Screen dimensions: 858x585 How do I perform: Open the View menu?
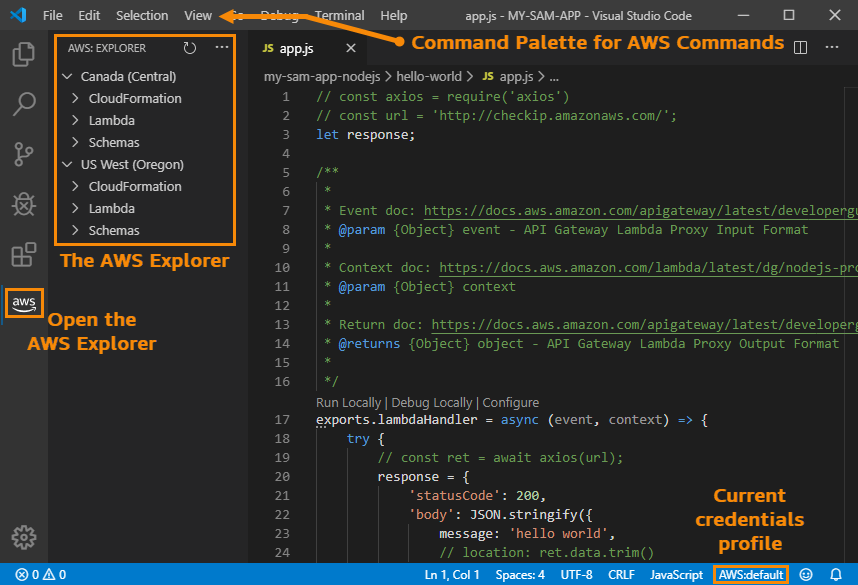198,15
